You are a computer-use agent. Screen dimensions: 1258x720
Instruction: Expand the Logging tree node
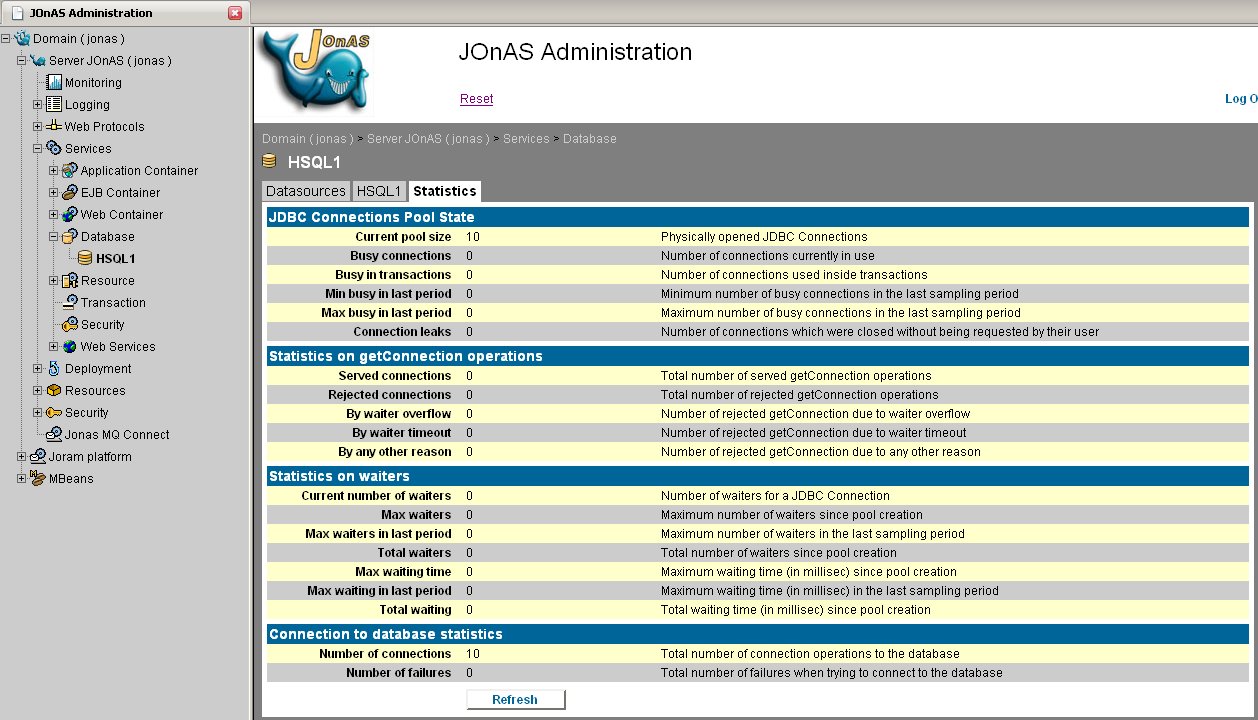coord(38,105)
